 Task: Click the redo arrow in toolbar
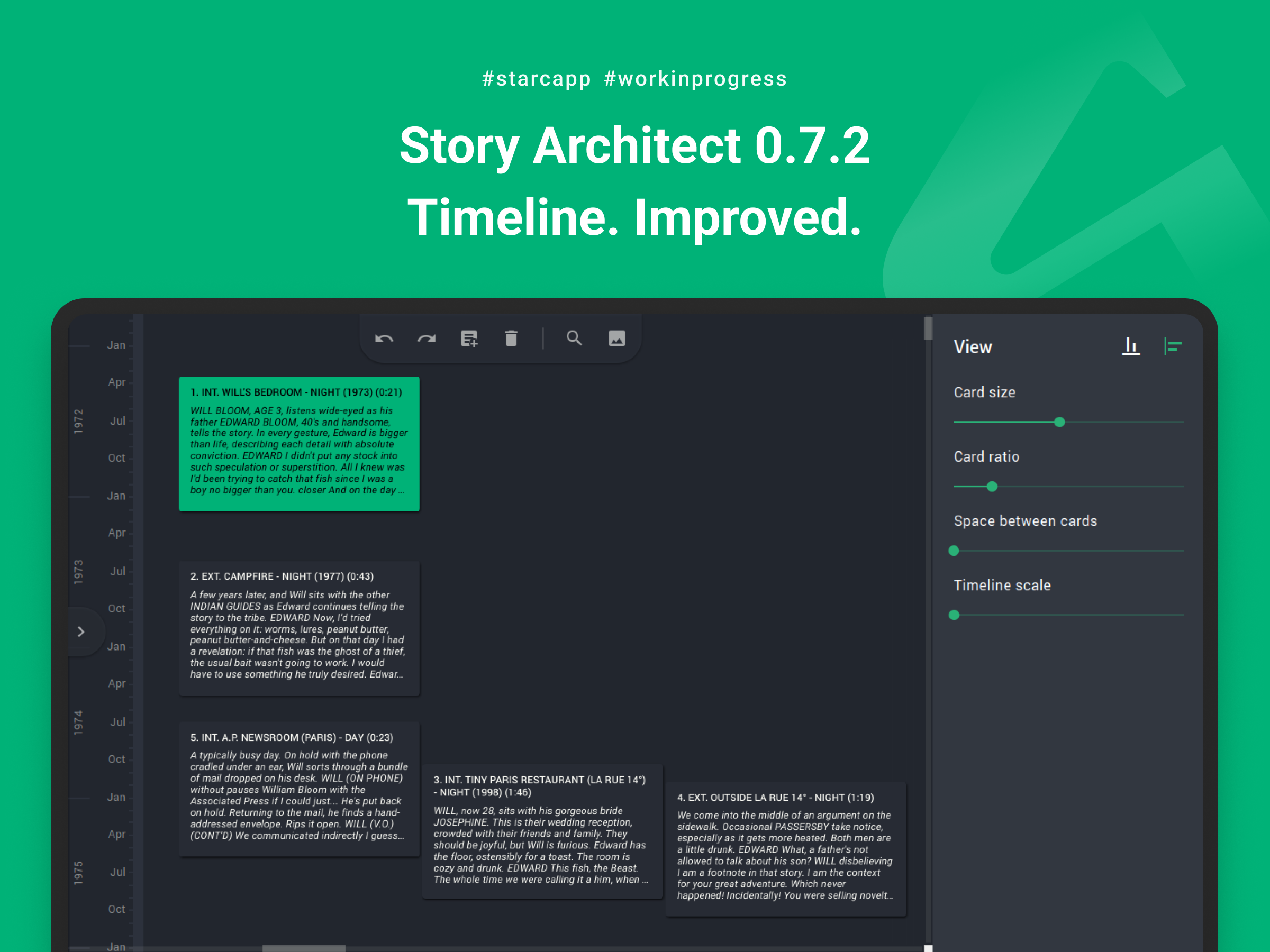point(427,338)
